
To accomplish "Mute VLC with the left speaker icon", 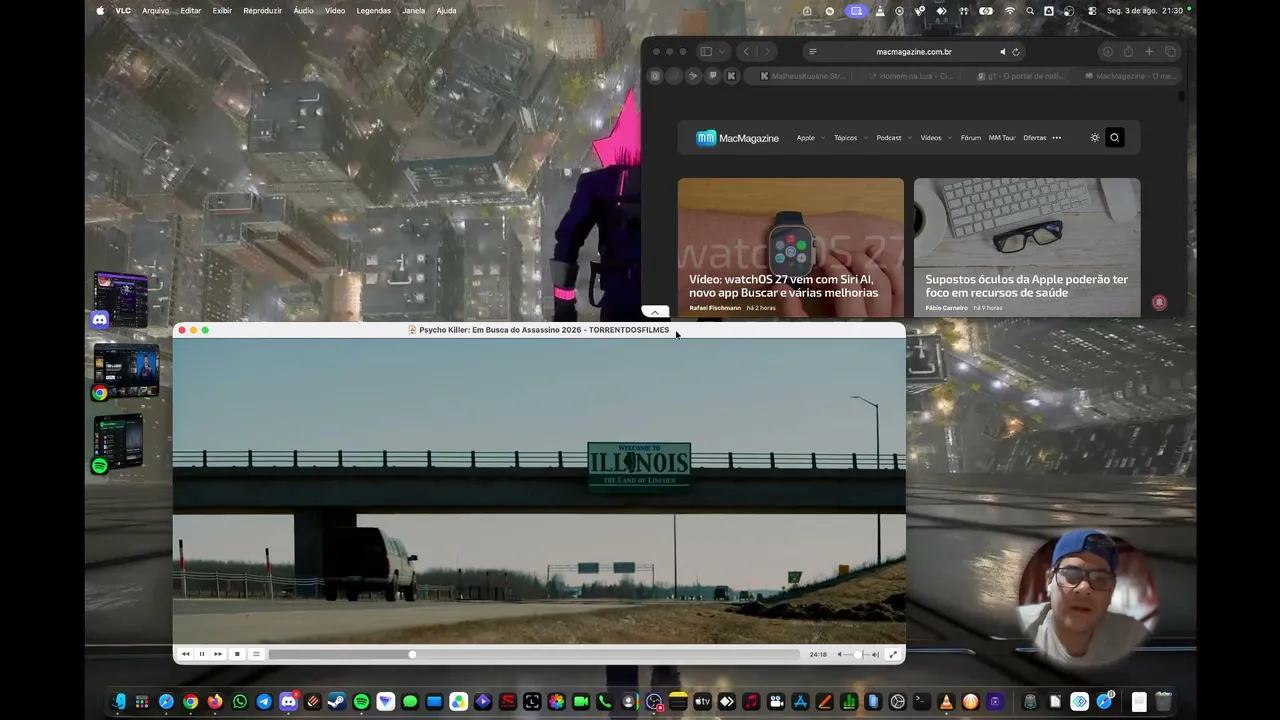I will click(839, 654).
